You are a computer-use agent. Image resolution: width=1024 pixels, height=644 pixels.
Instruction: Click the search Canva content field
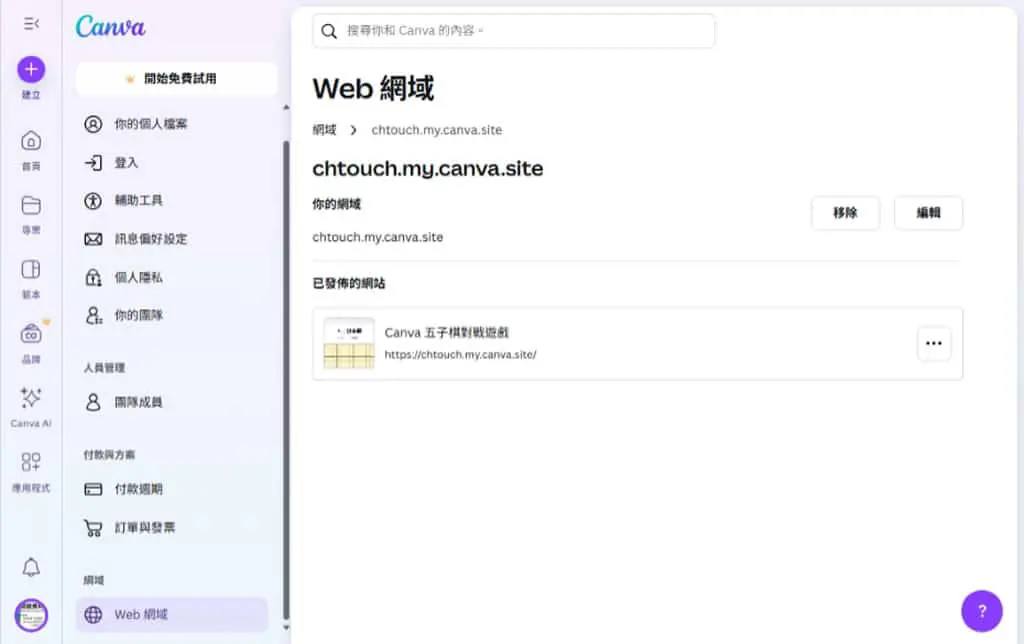click(x=514, y=31)
